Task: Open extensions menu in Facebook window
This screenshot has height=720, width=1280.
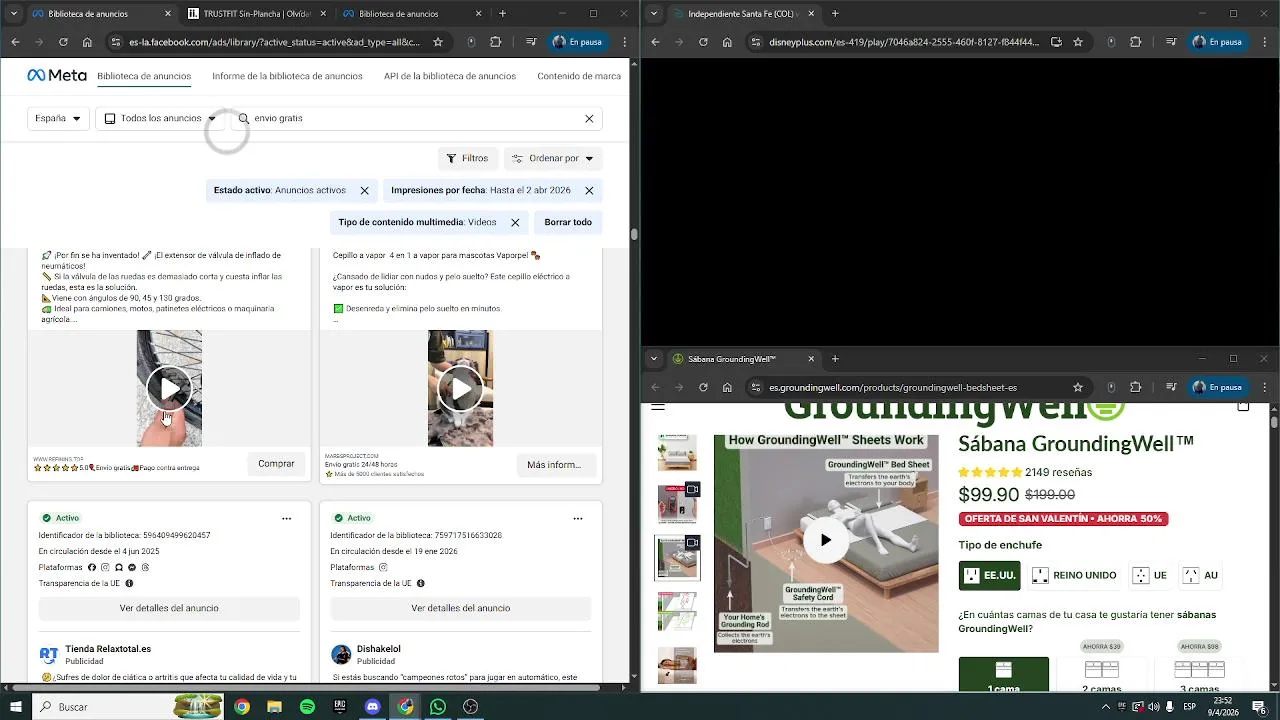Action: tap(495, 42)
